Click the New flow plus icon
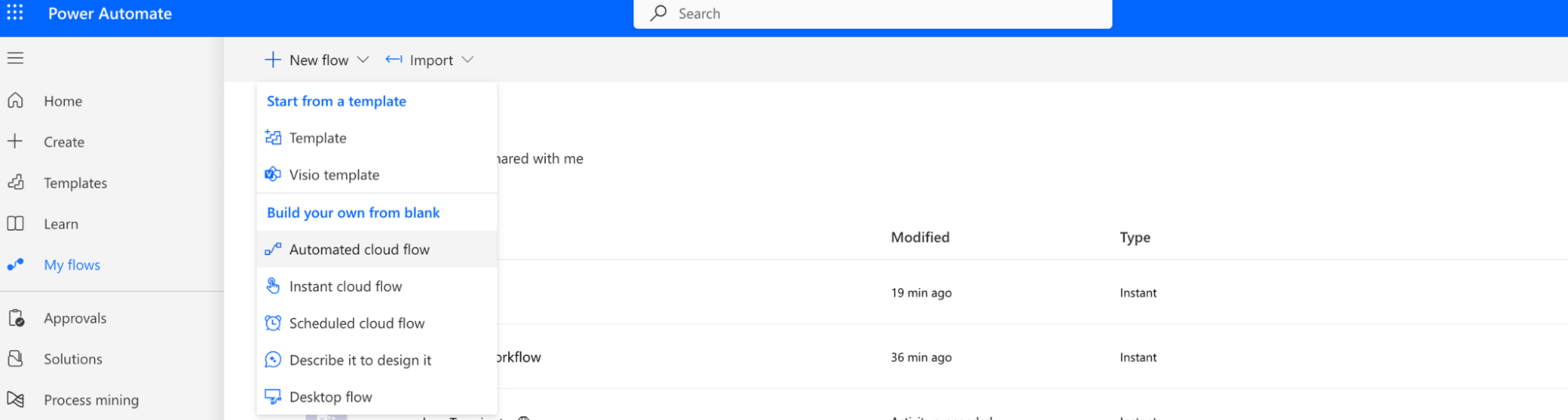Image resolution: width=1568 pixels, height=420 pixels. (272, 60)
